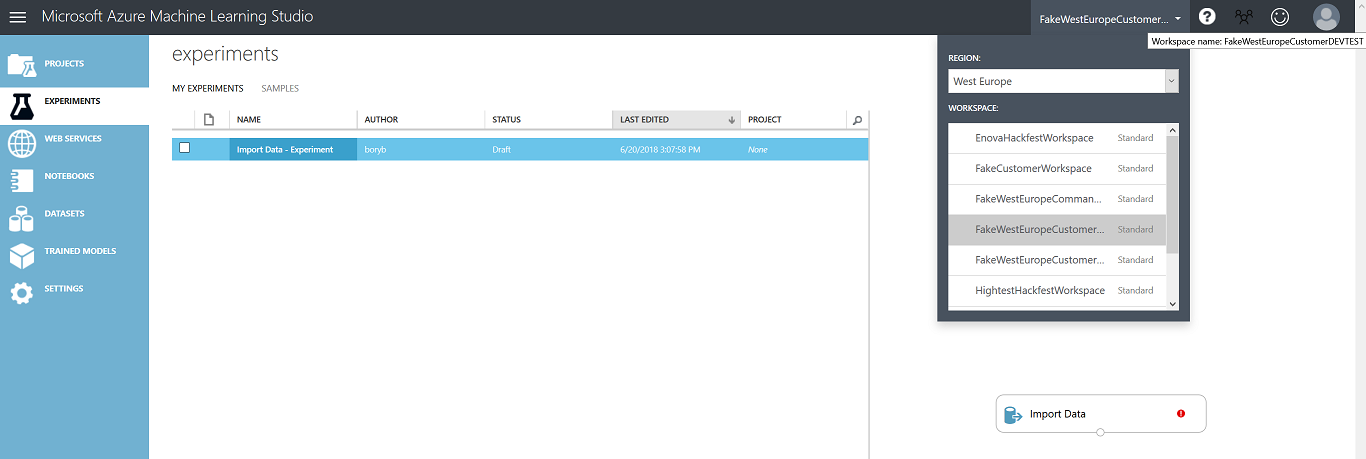Click the Import Data module box
The image size is (1366, 459).
tap(1101, 413)
